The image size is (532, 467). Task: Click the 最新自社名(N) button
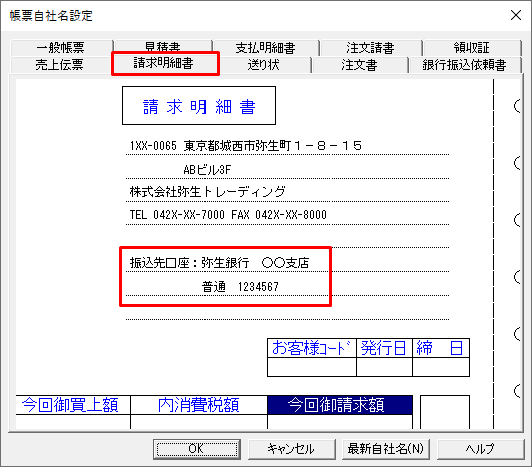coord(386,449)
